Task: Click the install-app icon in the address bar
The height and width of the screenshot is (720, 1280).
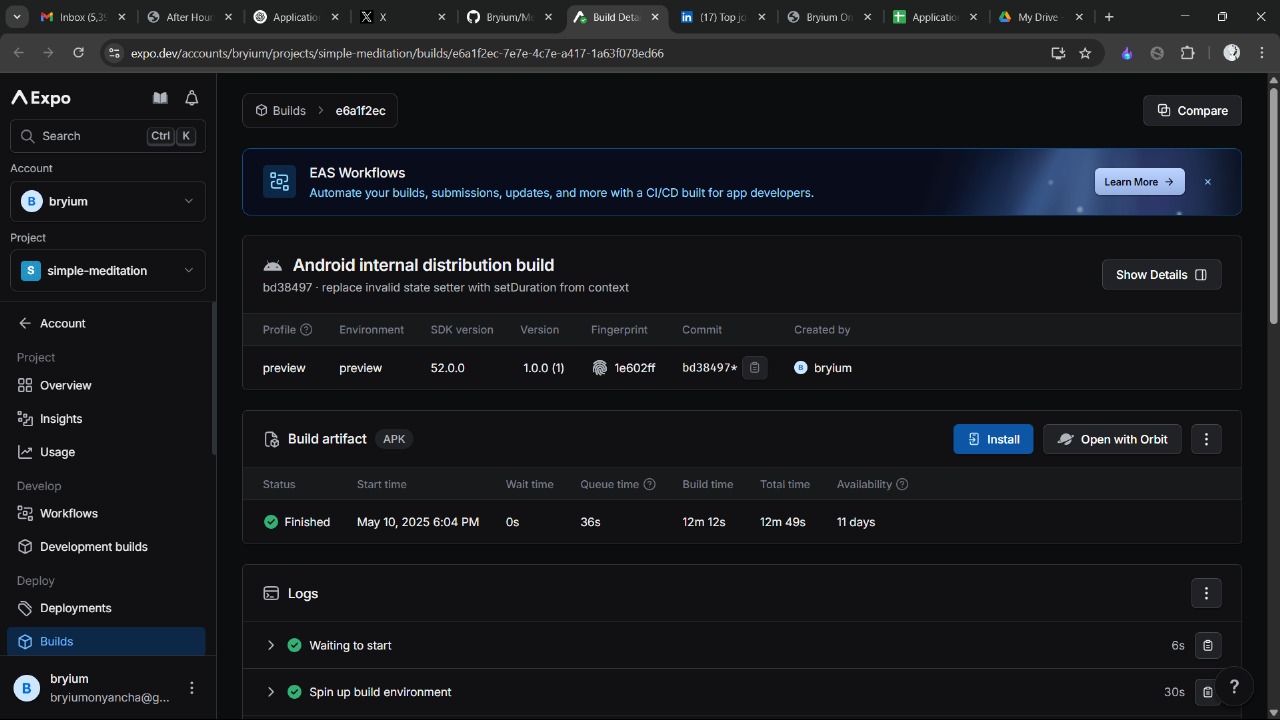Action: (1058, 53)
